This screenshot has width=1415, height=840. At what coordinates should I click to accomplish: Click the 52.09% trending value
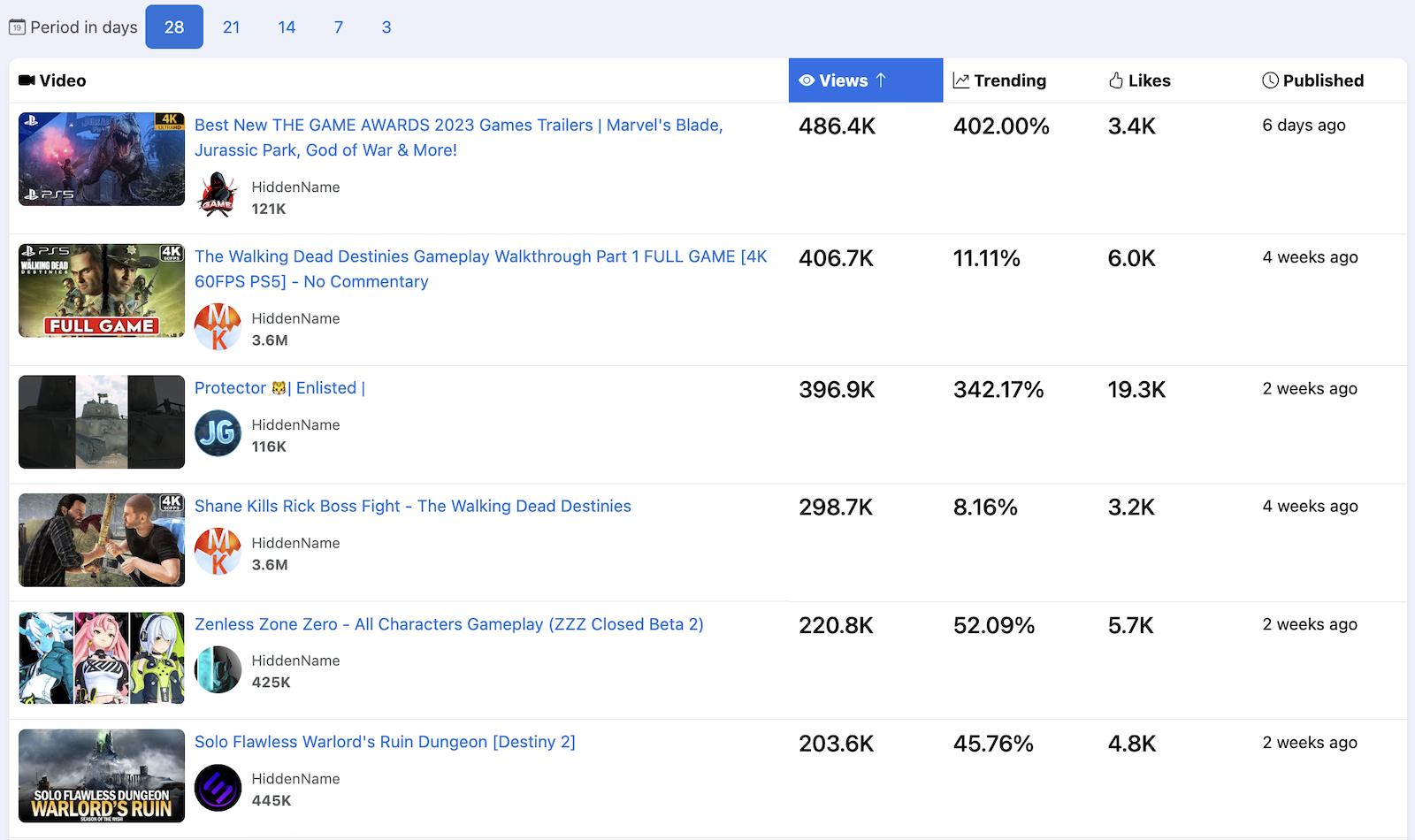tap(994, 626)
